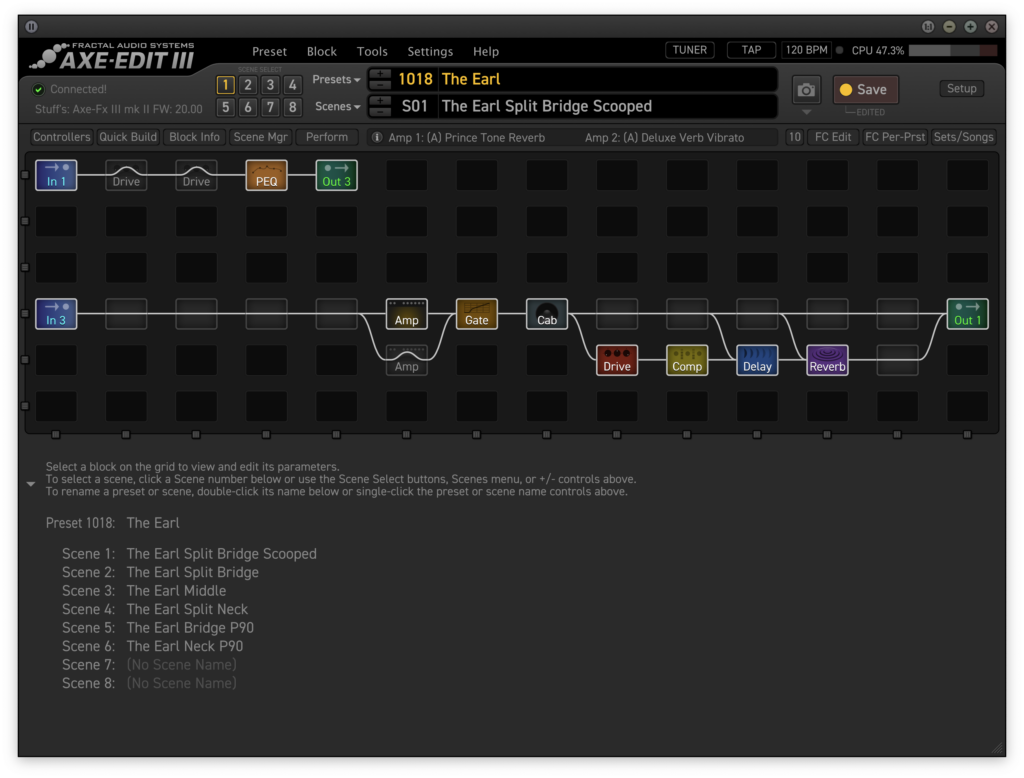This screenshot has height=778, width=1024.
Task: Select the Drive block right after In 1
Action: click(x=126, y=175)
